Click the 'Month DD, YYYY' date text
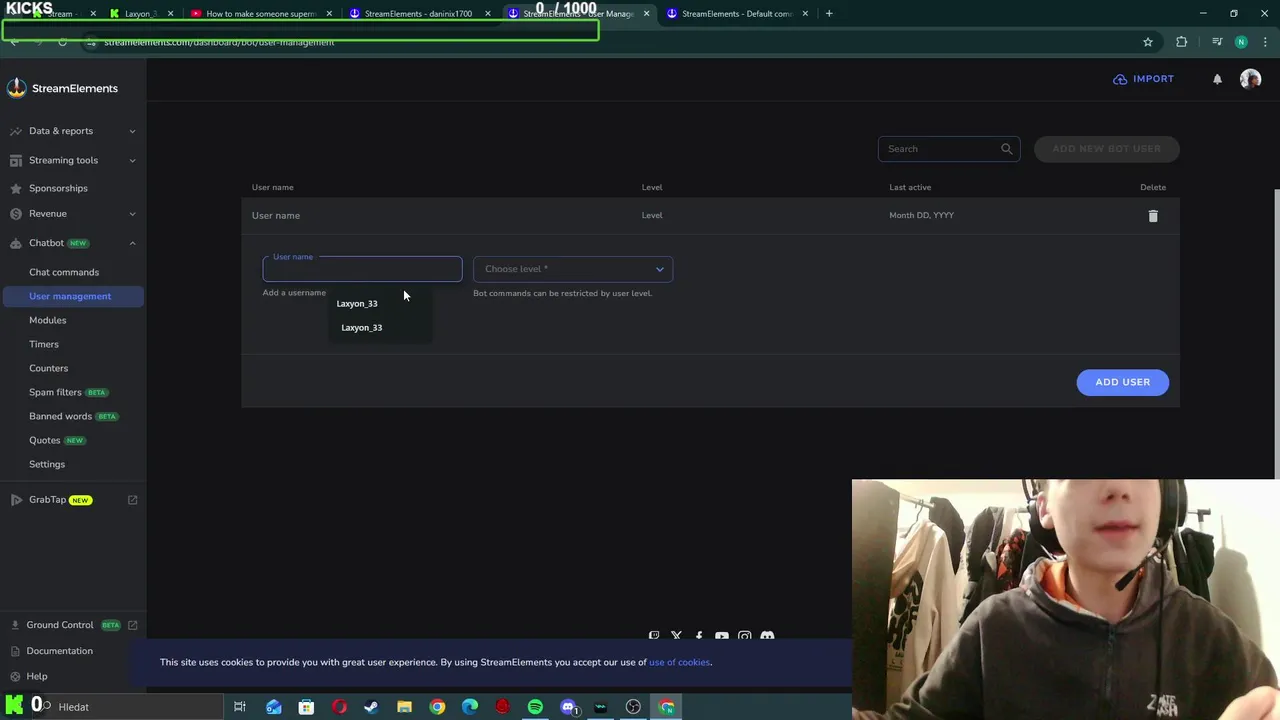This screenshot has height=720, width=1280. coord(921,215)
